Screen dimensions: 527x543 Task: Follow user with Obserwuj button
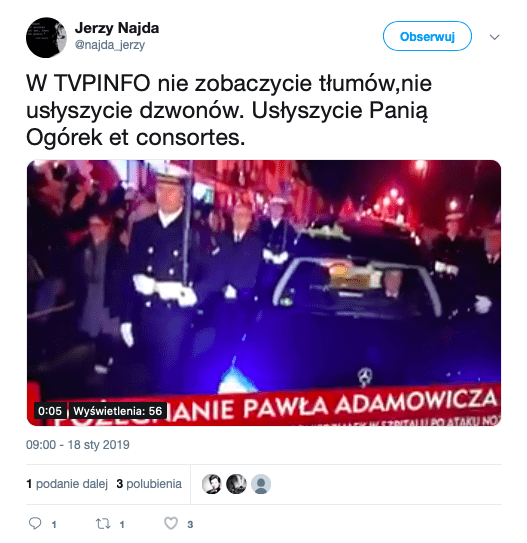click(427, 36)
